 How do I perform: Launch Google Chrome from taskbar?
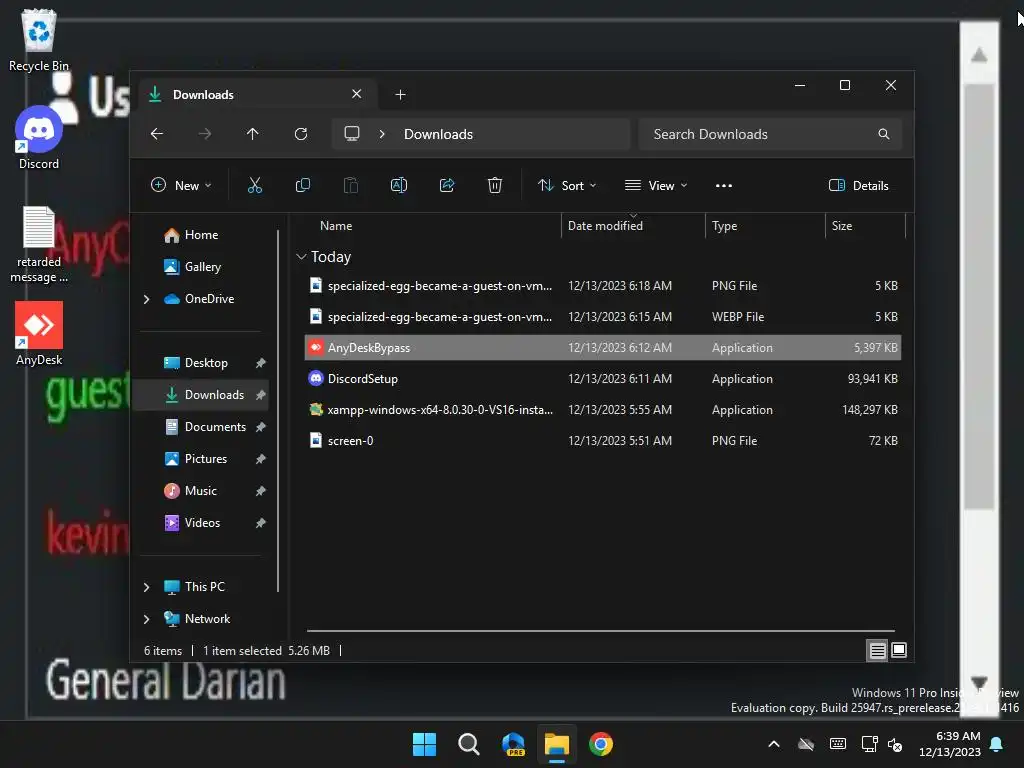(601, 744)
